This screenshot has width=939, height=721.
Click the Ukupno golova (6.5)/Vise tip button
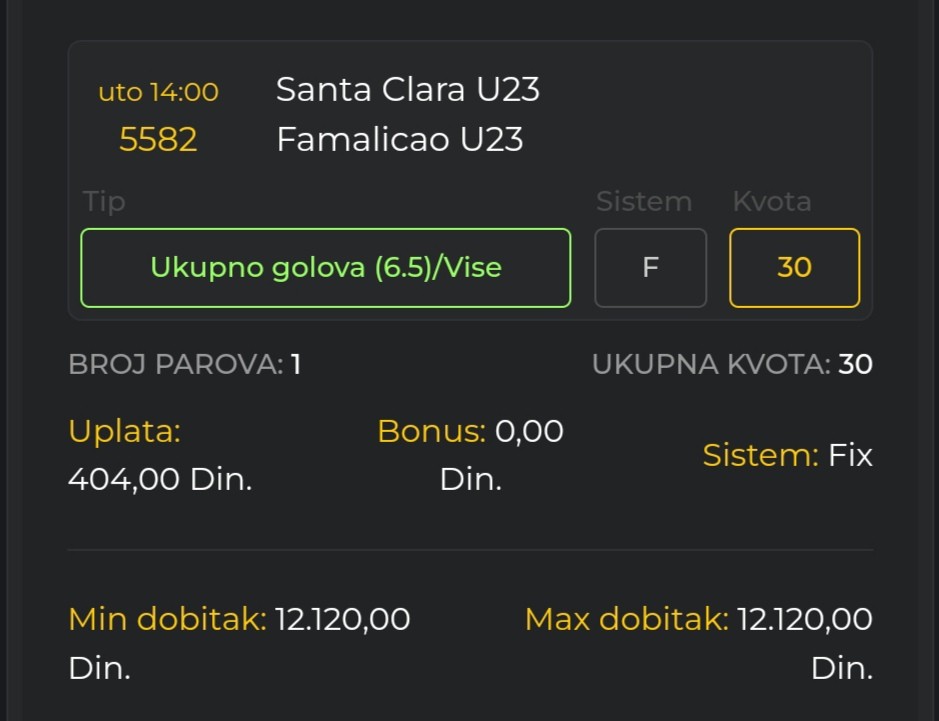pos(325,268)
